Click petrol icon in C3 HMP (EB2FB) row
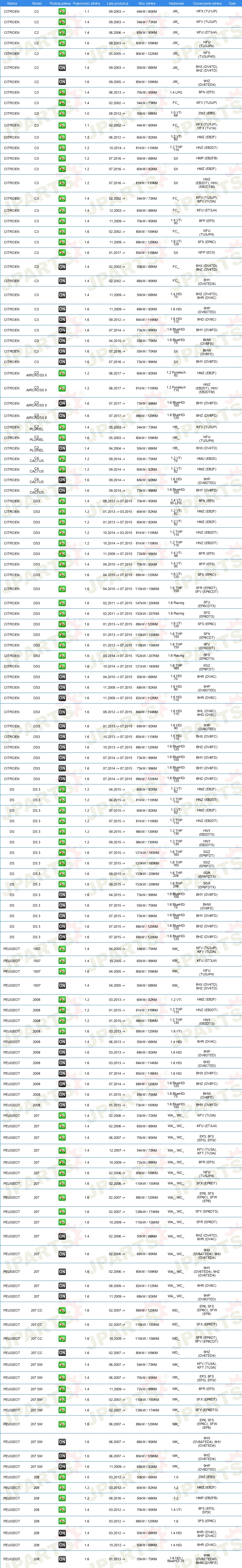This screenshot has height=1568, width=242. [62, 158]
